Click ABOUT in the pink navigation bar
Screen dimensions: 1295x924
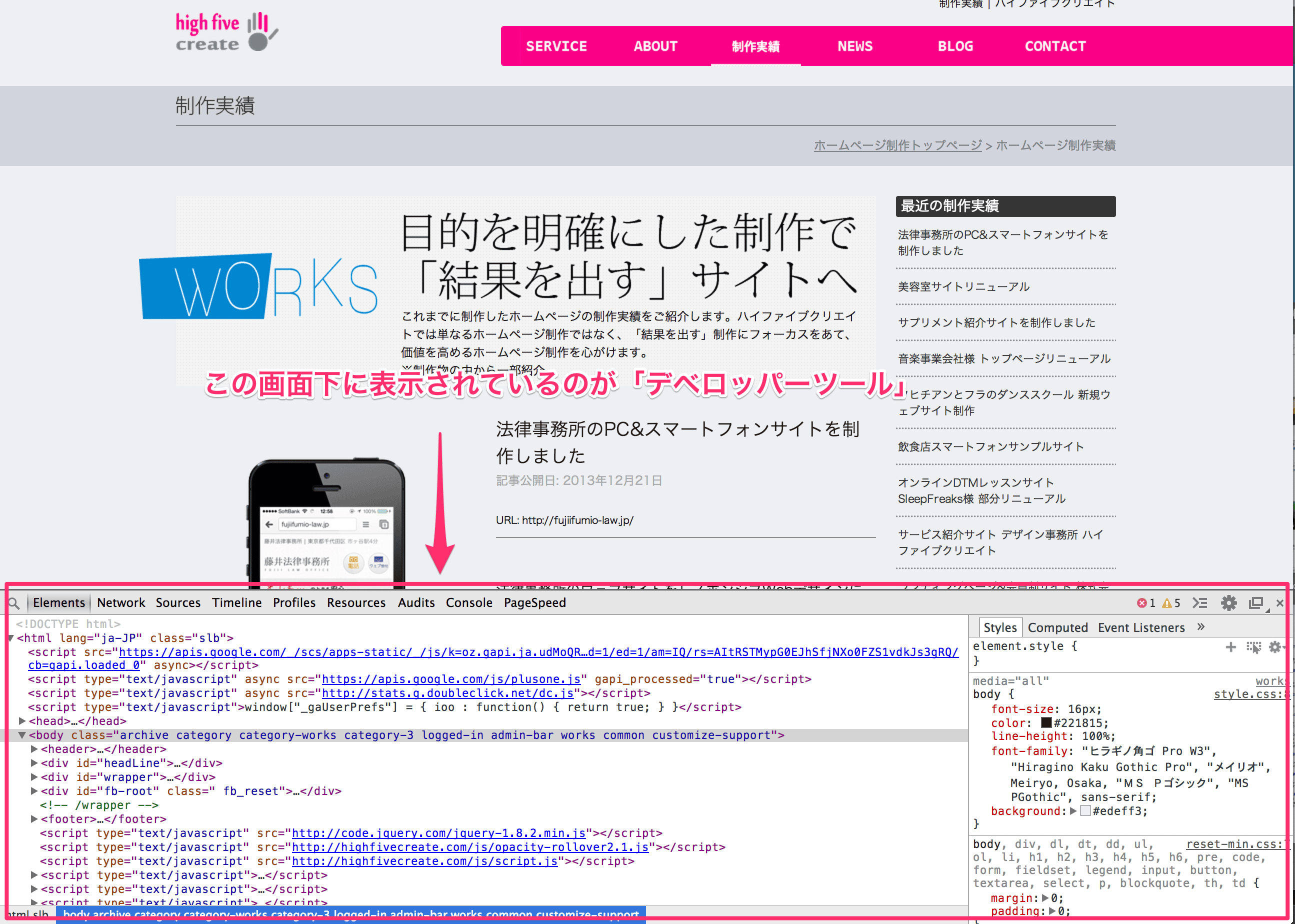655,46
